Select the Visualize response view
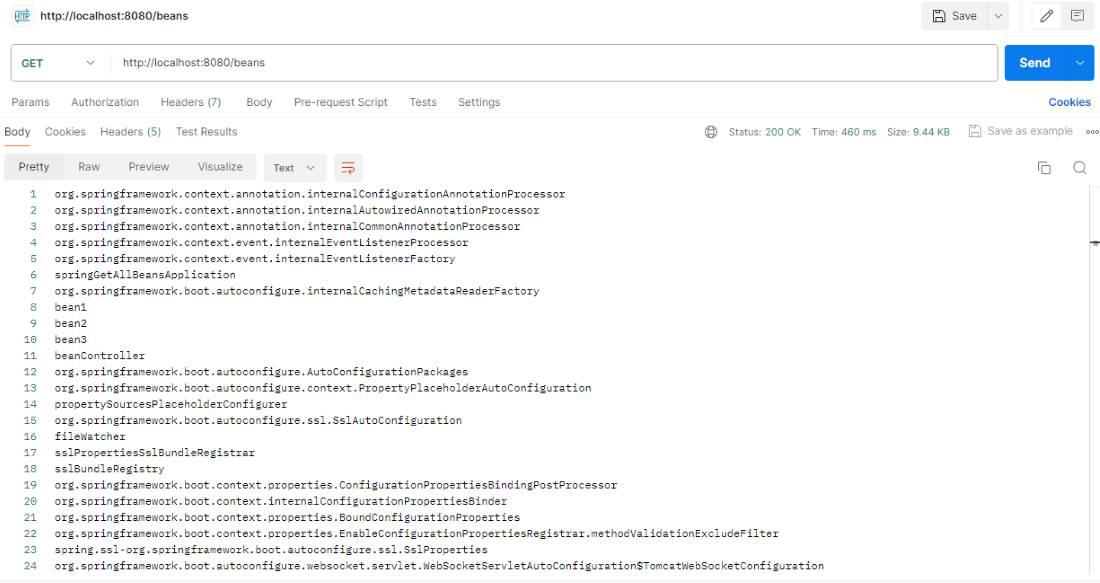This screenshot has height=583, width=1100. coord(220,167)
